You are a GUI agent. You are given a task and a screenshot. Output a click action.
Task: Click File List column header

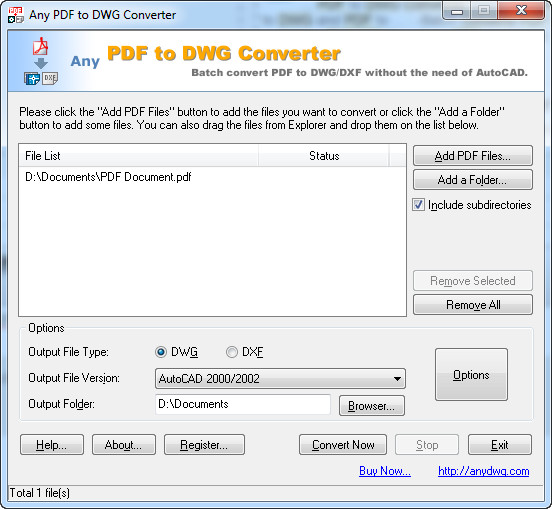[x=139, y=156]
